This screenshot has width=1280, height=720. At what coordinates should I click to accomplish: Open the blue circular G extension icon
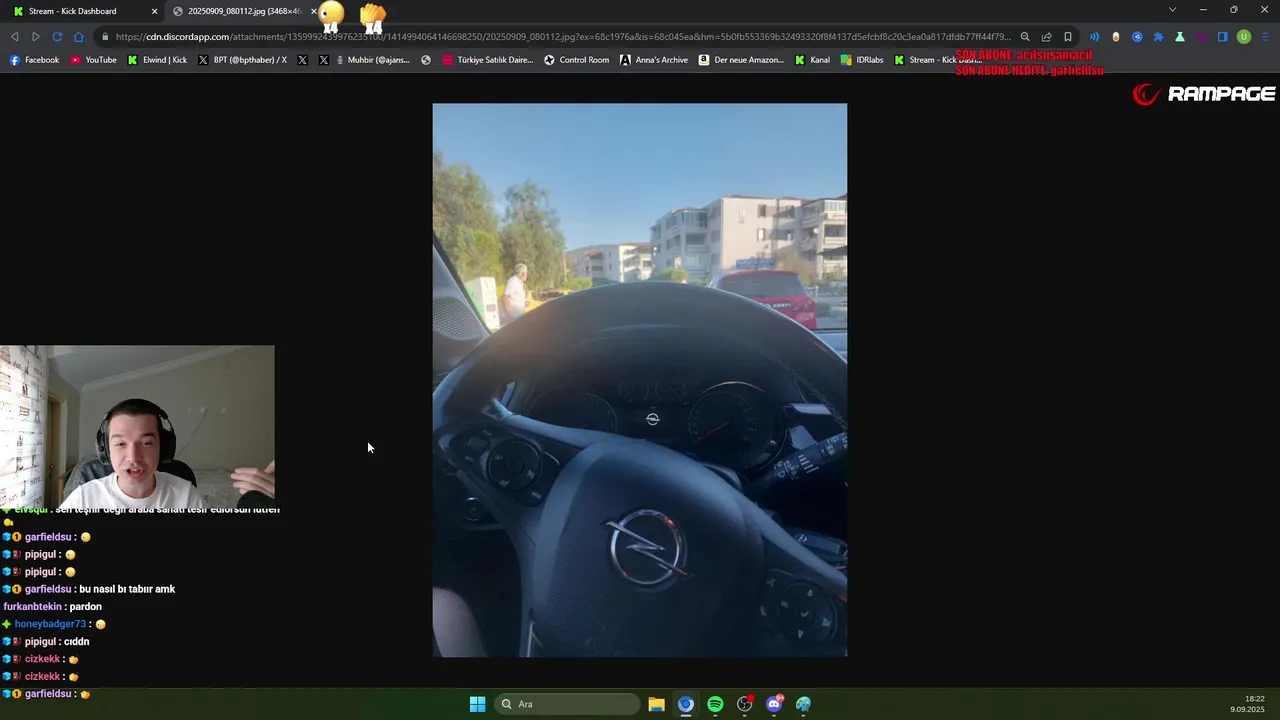click(1137, 37)
